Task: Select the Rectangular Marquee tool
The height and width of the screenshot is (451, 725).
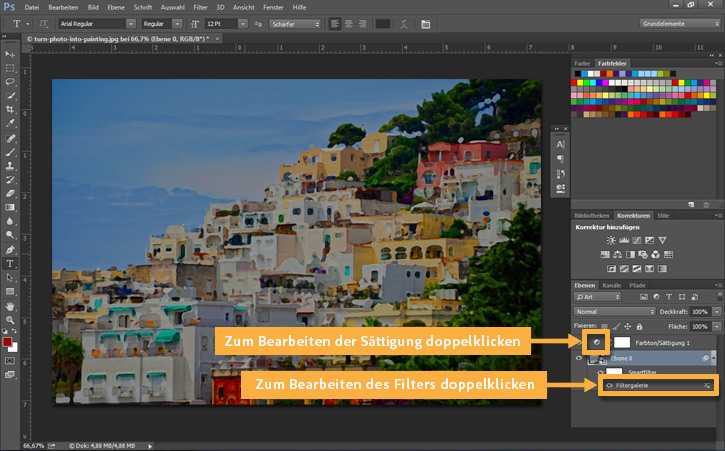Action: pyautogui.click(x=10, y=68)
